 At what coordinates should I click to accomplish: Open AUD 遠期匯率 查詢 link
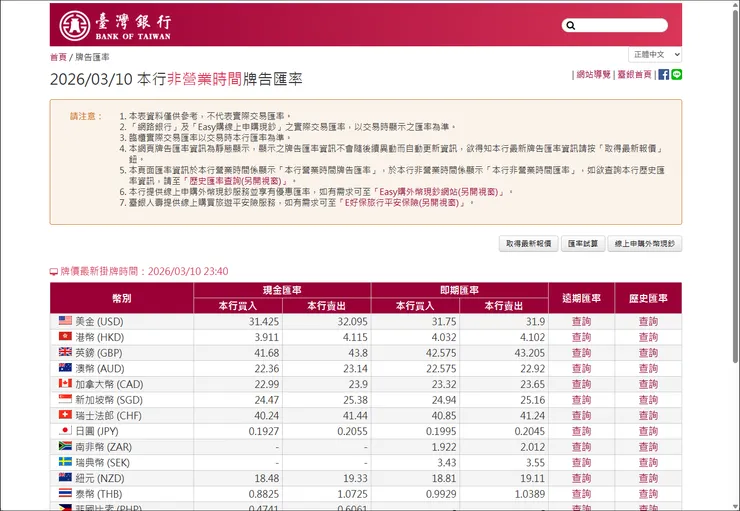tap(581, 368)
